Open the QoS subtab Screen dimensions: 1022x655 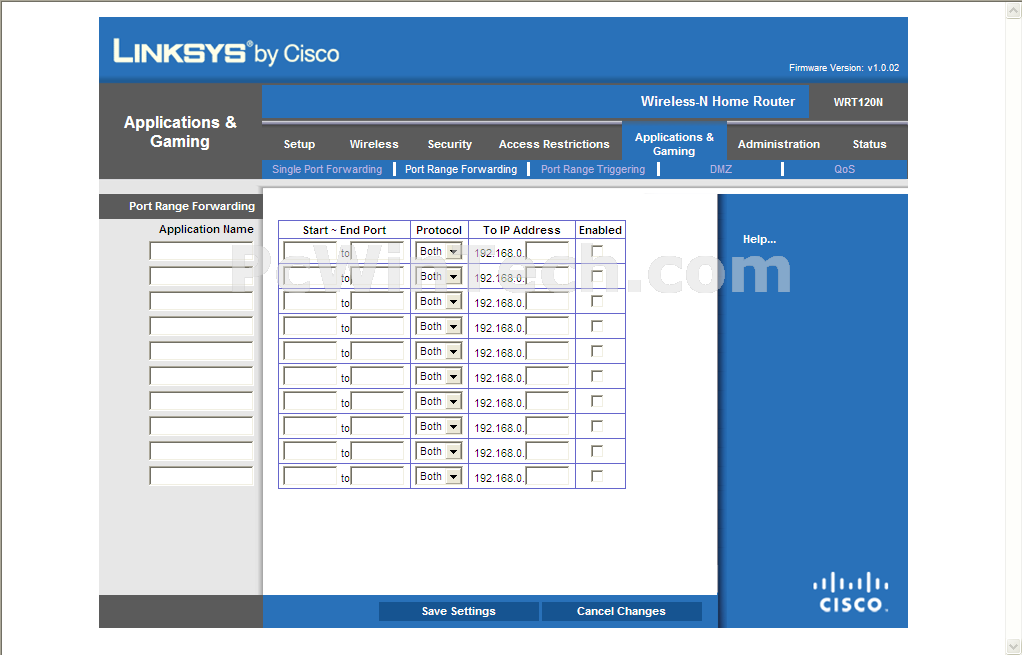(x=845, y=169)
